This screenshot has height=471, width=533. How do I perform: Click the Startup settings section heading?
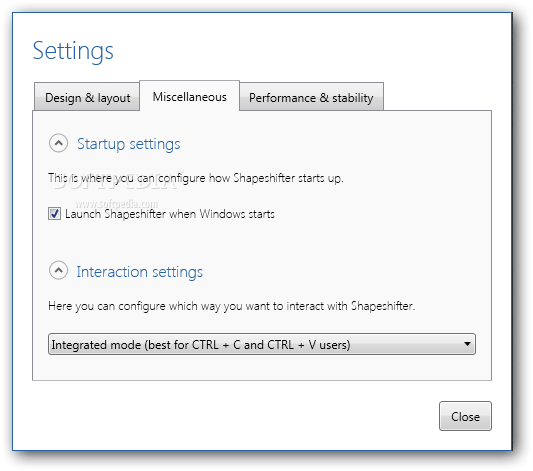pyautogui.click(x=128, y=144)
